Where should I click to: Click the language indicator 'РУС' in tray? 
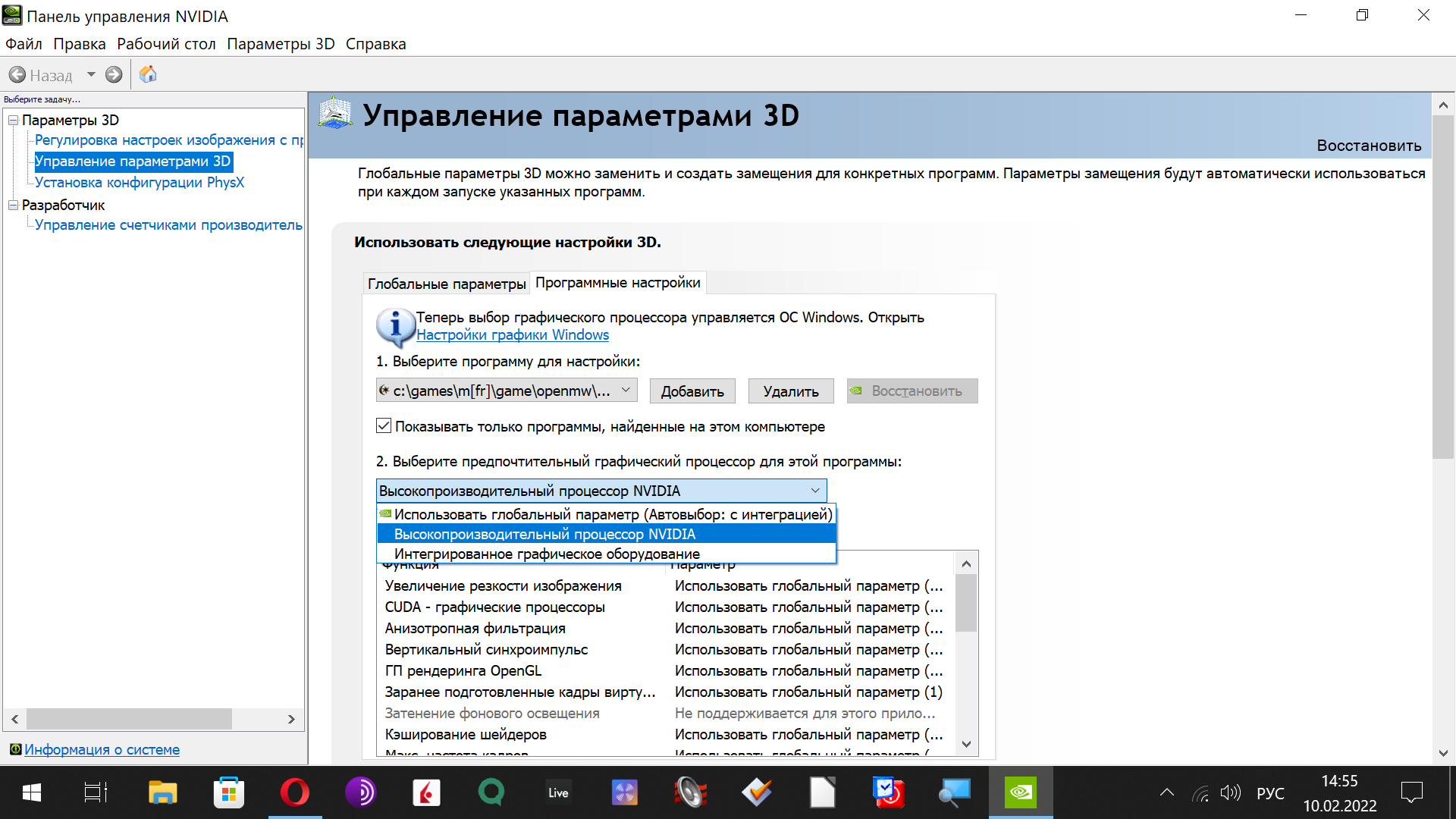pos(1270,793)
